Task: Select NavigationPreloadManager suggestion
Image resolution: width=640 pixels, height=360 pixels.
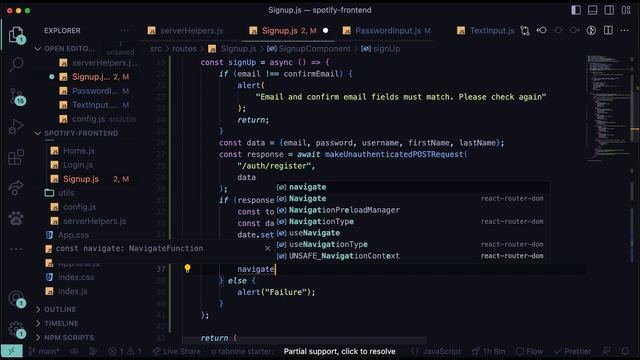Action: point(411,210)
